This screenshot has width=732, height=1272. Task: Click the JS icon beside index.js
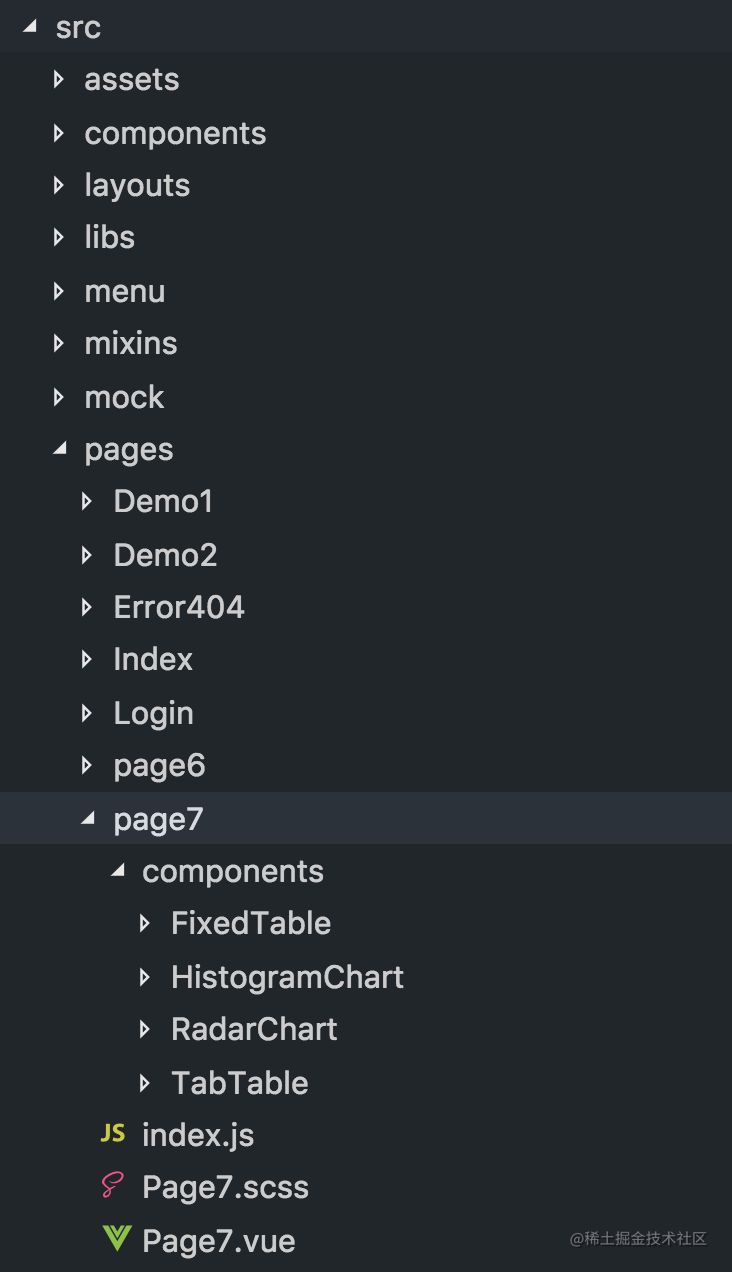click(x=113, y=1133)
